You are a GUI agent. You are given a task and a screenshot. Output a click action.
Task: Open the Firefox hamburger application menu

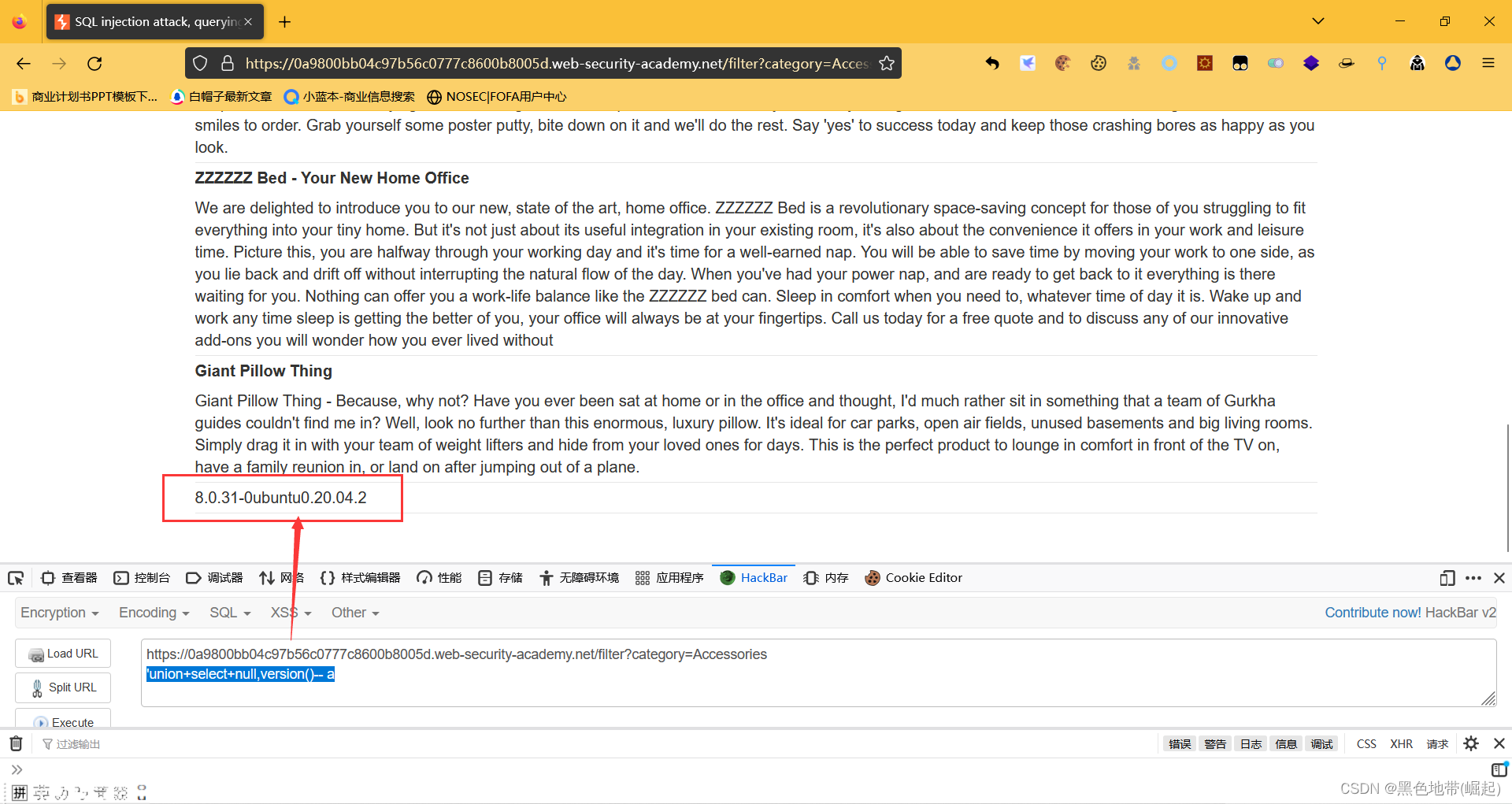(x=1488, y=63)
